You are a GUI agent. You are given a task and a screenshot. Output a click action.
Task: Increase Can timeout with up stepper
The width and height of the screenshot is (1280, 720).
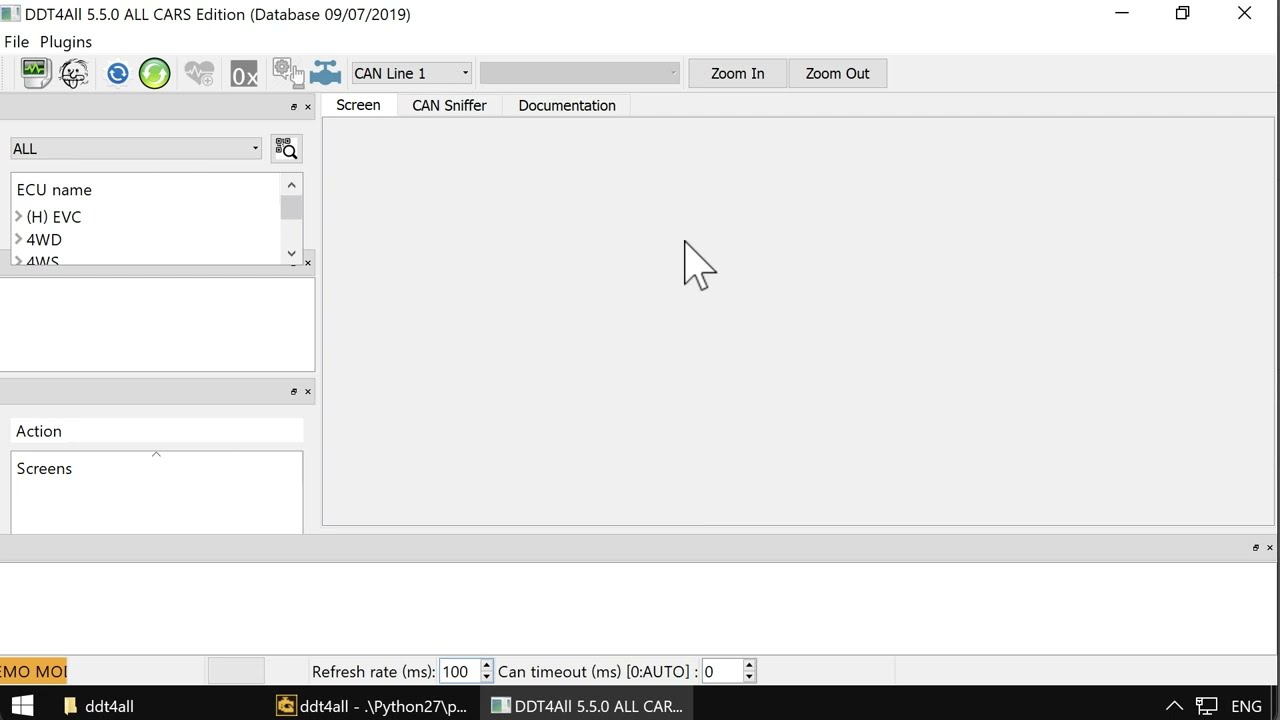[x=749, y=666]
